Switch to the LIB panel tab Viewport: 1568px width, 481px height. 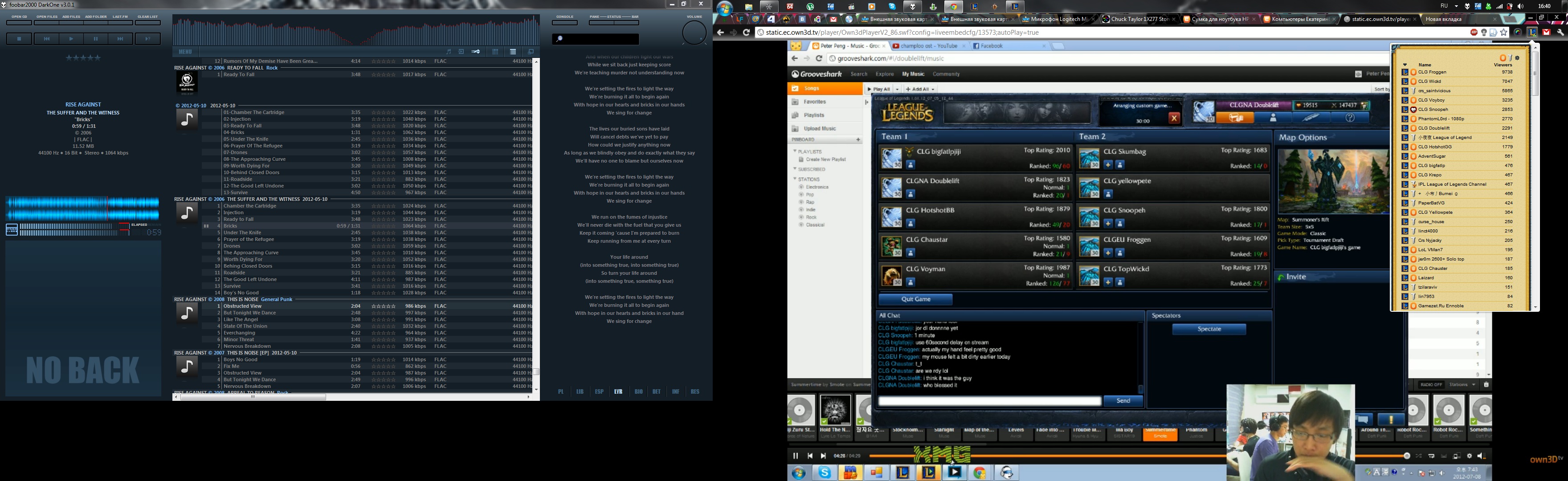580,391
